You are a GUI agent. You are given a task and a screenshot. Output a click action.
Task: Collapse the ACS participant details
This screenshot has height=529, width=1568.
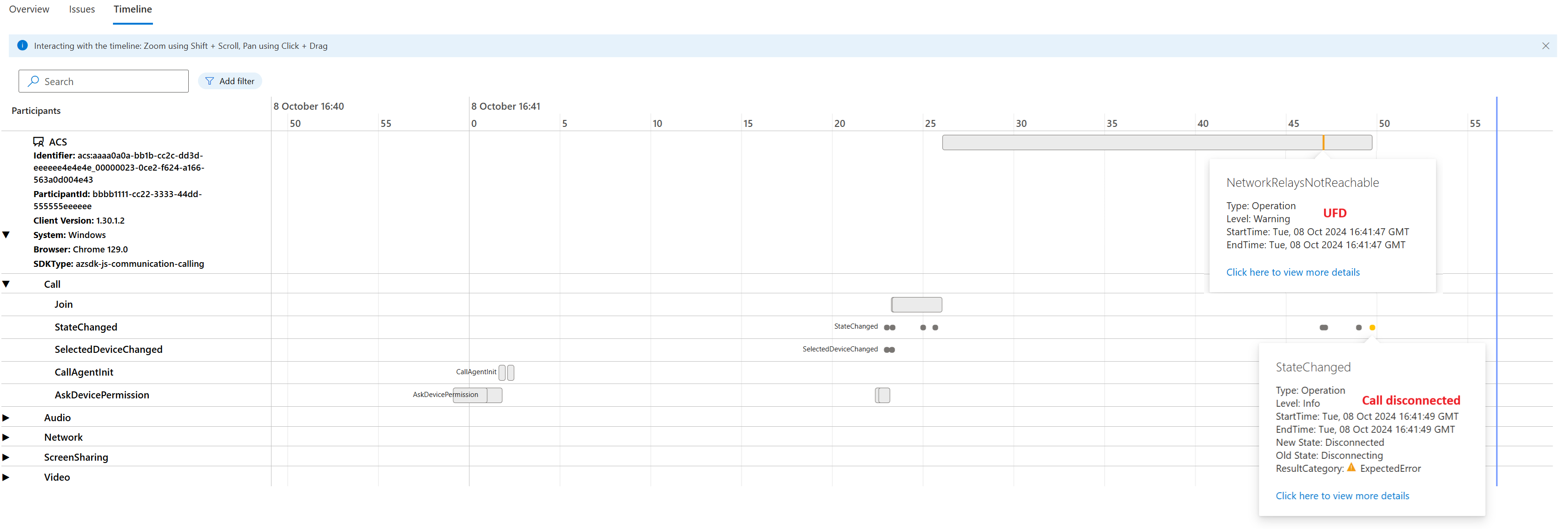pos(6,235)
